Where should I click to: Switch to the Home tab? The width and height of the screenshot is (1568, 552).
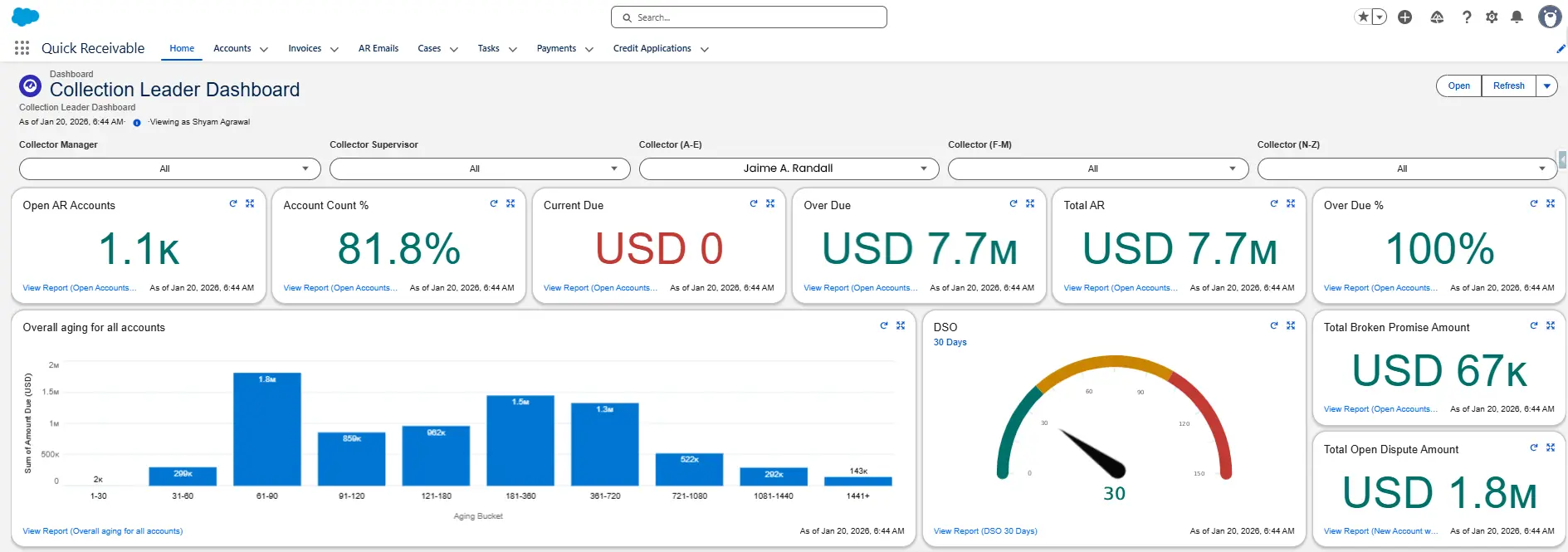[182, 49]
